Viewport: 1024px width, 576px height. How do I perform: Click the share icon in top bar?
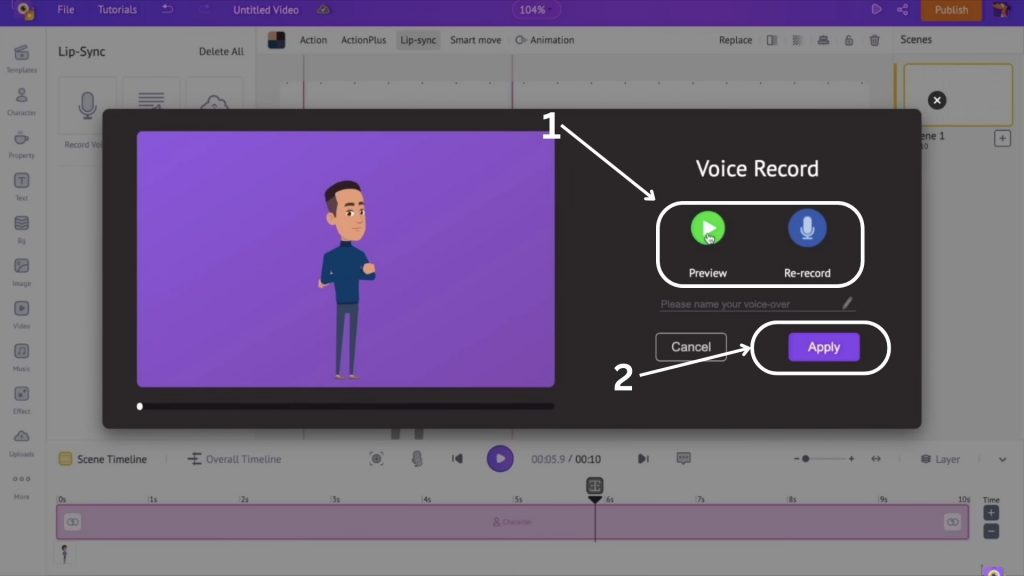click(902, 10)
